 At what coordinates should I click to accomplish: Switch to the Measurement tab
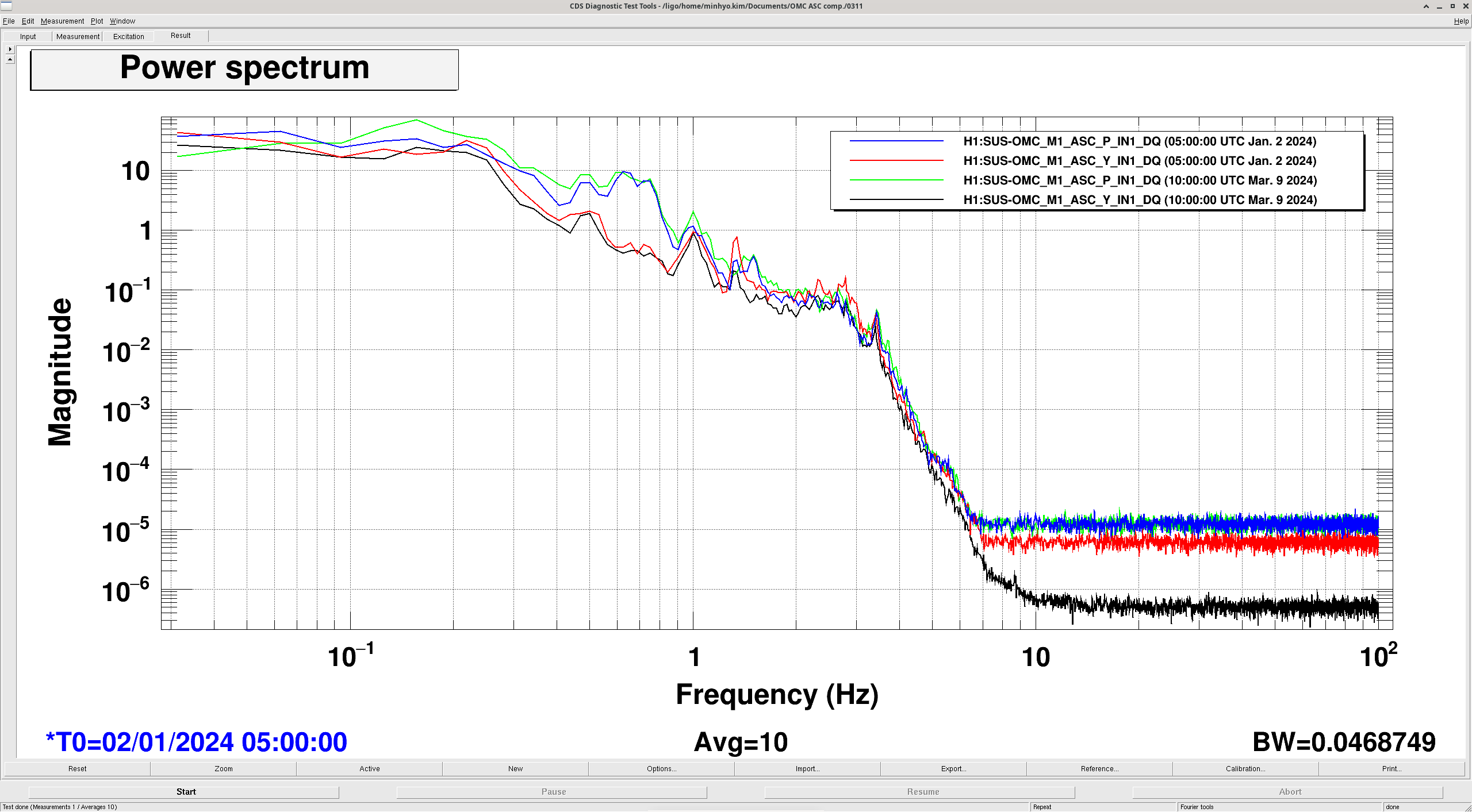coord(78,37)
